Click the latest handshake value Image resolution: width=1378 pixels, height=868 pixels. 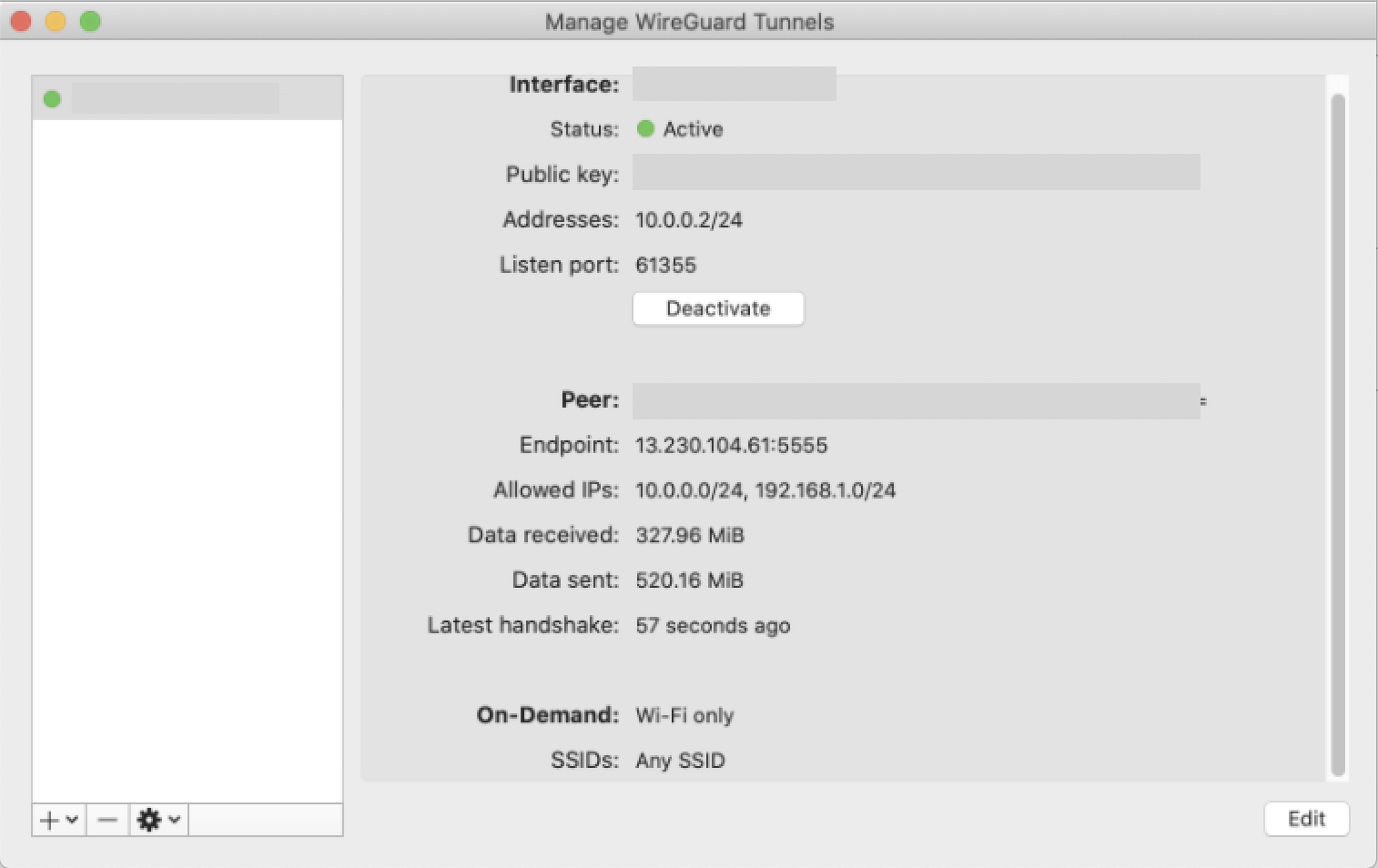[x=713, y=626]
